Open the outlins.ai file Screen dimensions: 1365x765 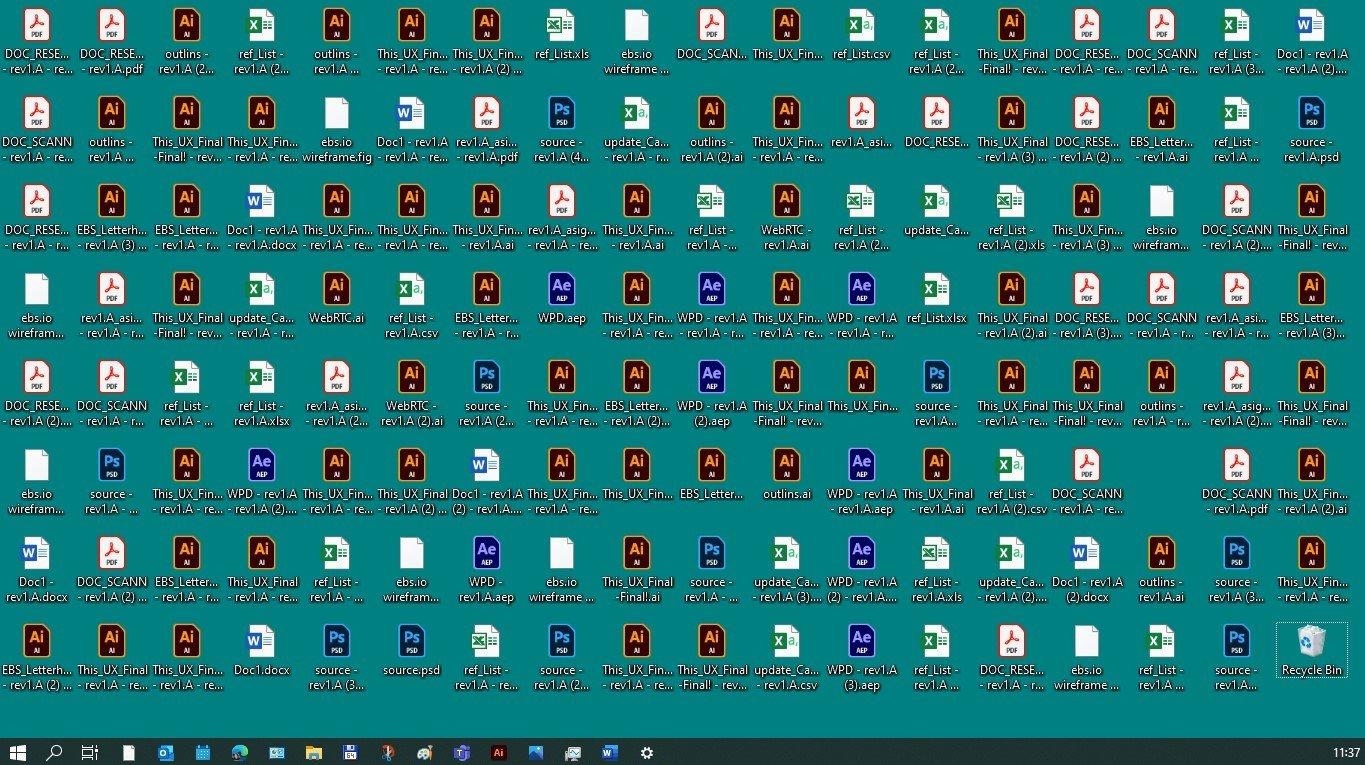pos(786,473)
